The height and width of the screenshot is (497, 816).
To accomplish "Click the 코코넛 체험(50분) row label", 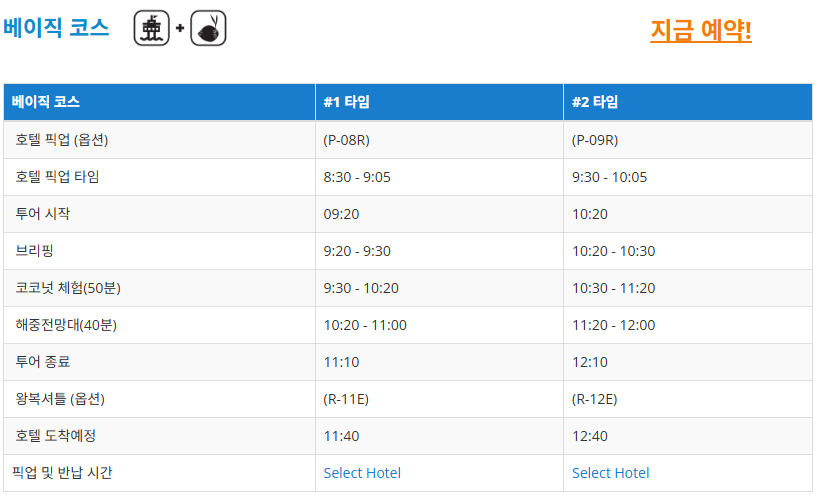I will (x=68, y=288).
